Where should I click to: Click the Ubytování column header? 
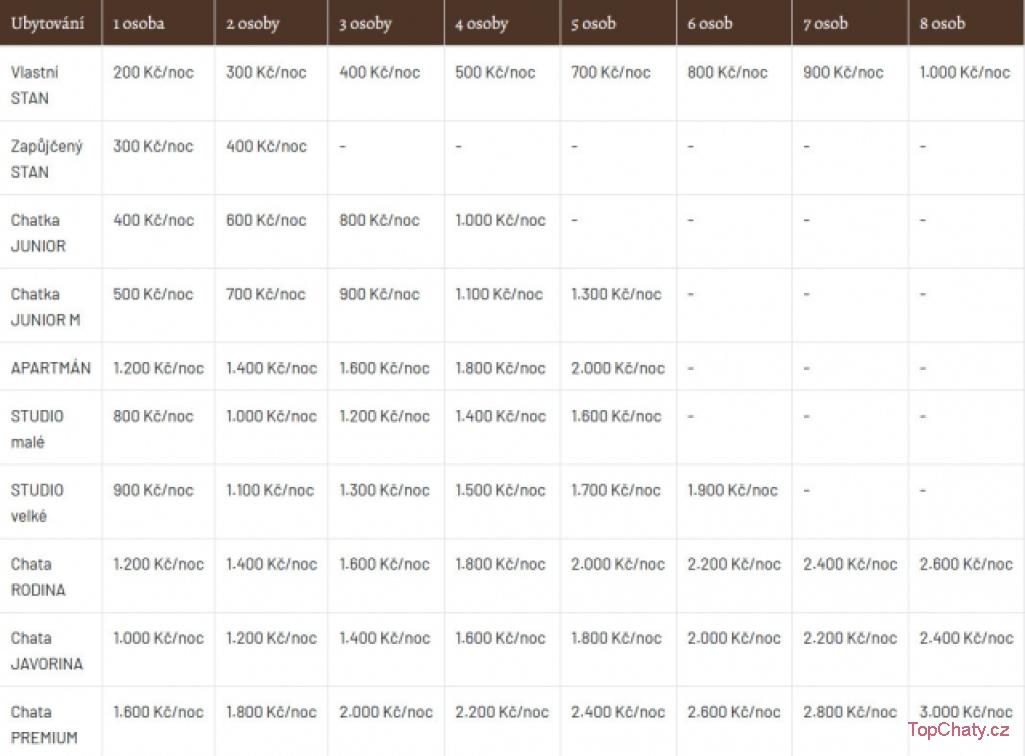(48, 24)
